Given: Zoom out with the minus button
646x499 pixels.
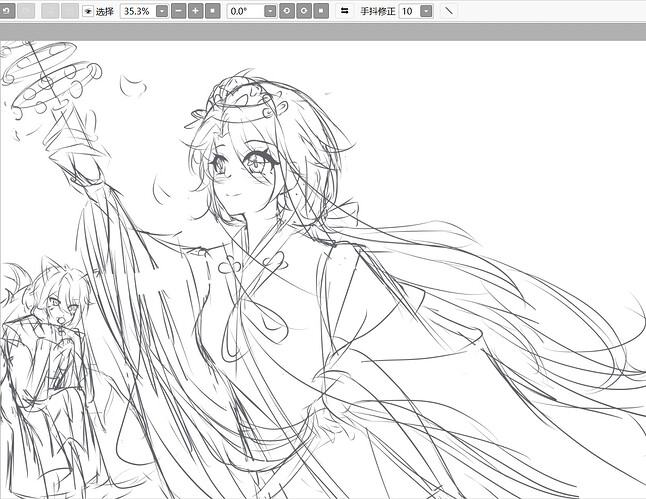Looking at the screenshot, I should pos(178,11).
